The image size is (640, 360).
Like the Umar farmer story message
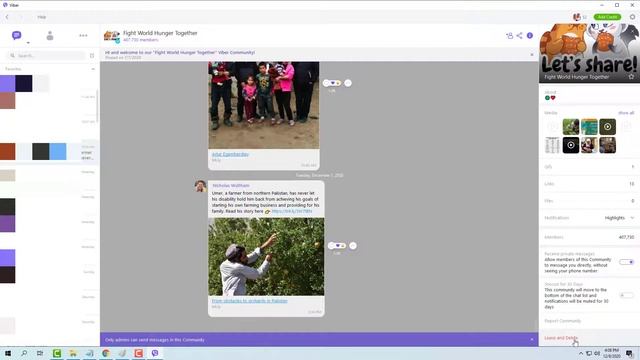coord(337,246)
